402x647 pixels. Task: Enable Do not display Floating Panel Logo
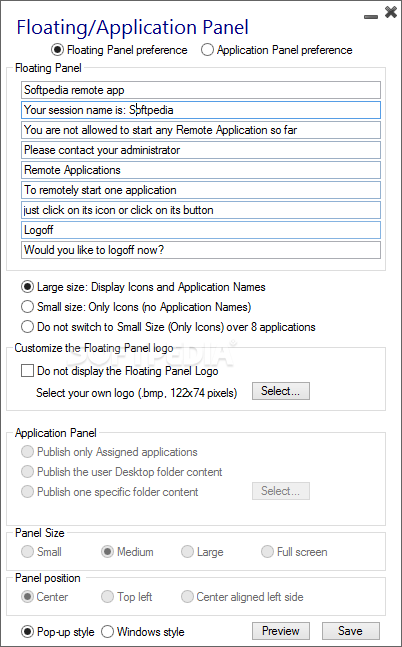pyautogui.click(x=120, y=371)
